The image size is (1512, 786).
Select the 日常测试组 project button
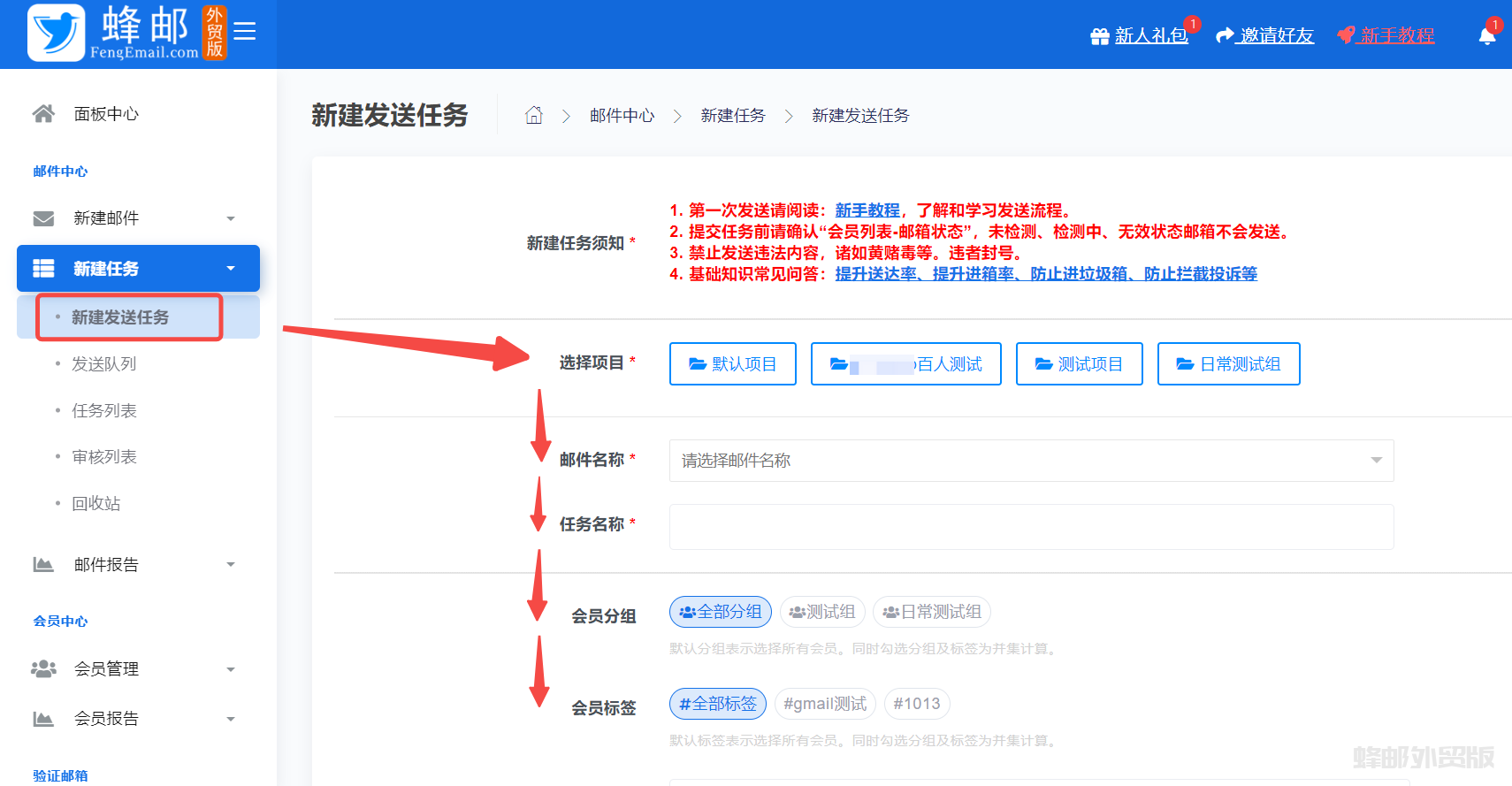[x=1227, y=364]
